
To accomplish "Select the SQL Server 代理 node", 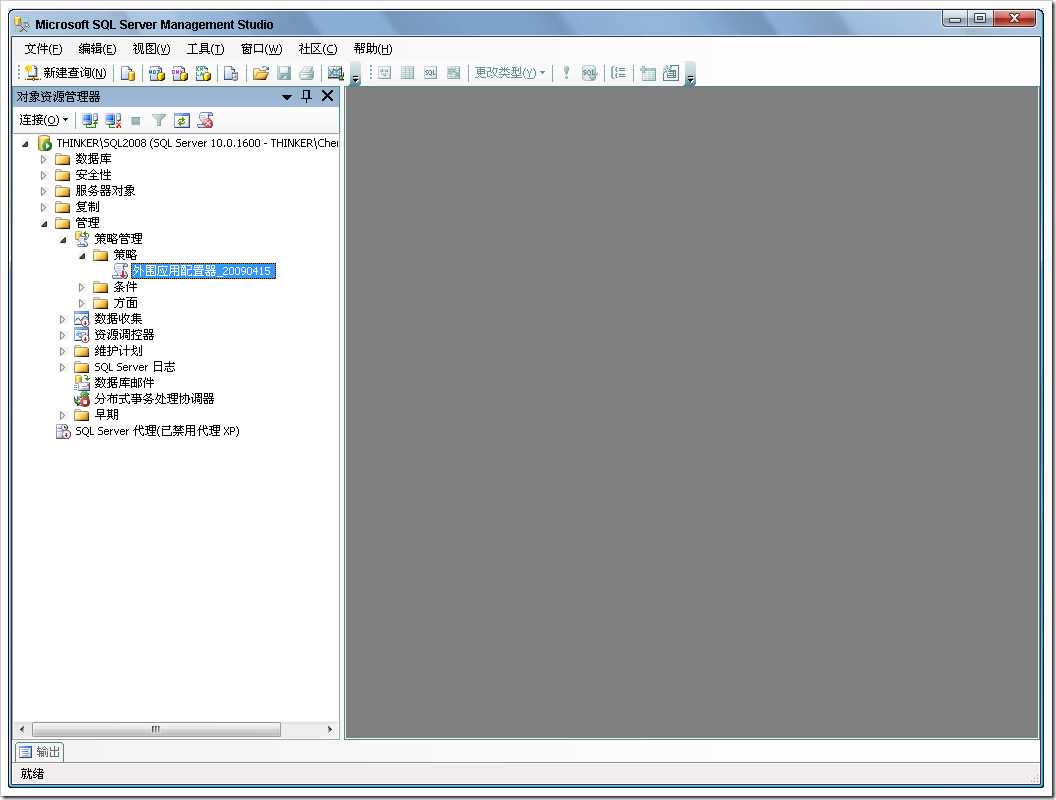I will click(157, 431).
